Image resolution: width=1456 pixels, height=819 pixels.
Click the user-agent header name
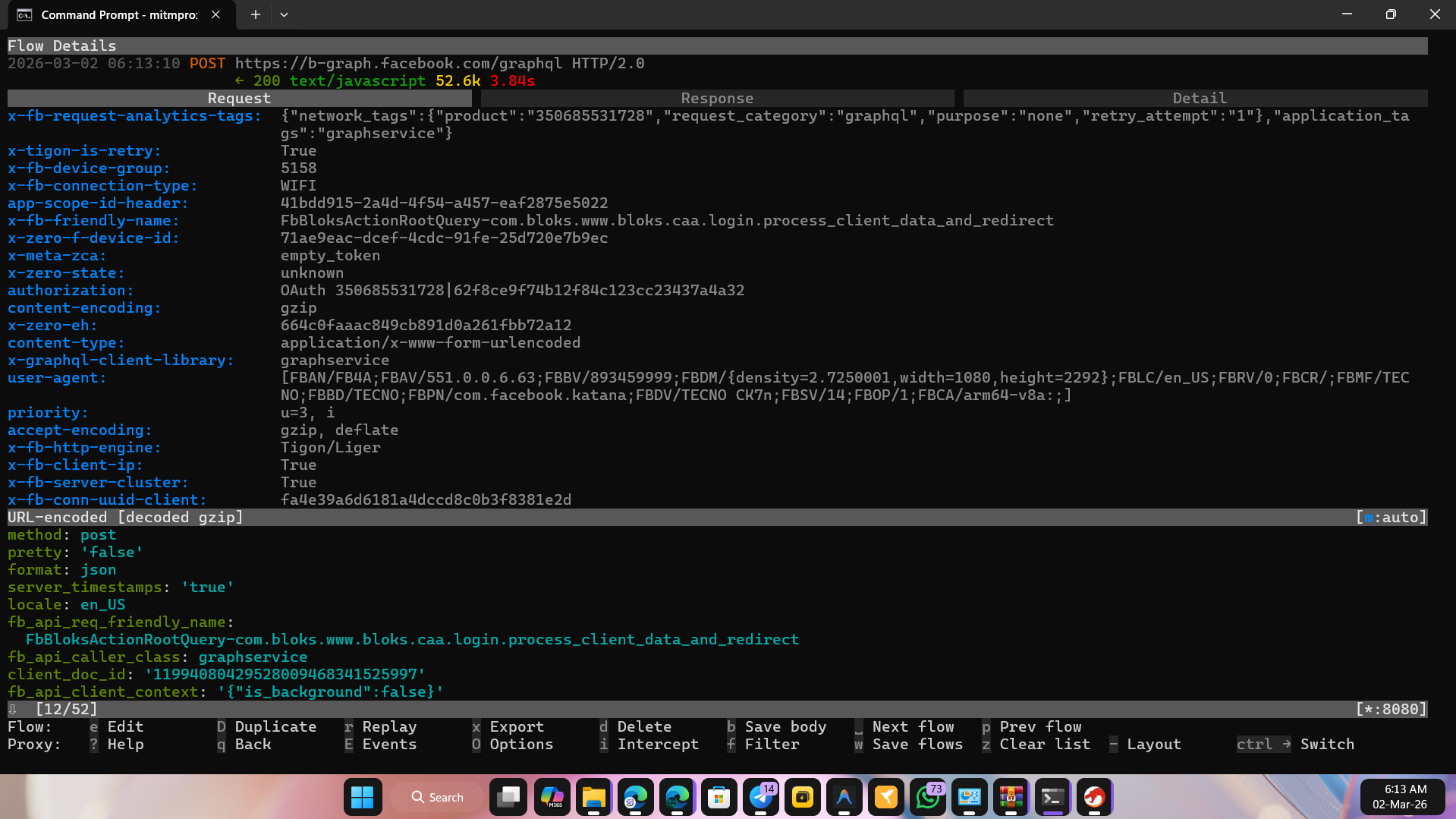point(57,377)
